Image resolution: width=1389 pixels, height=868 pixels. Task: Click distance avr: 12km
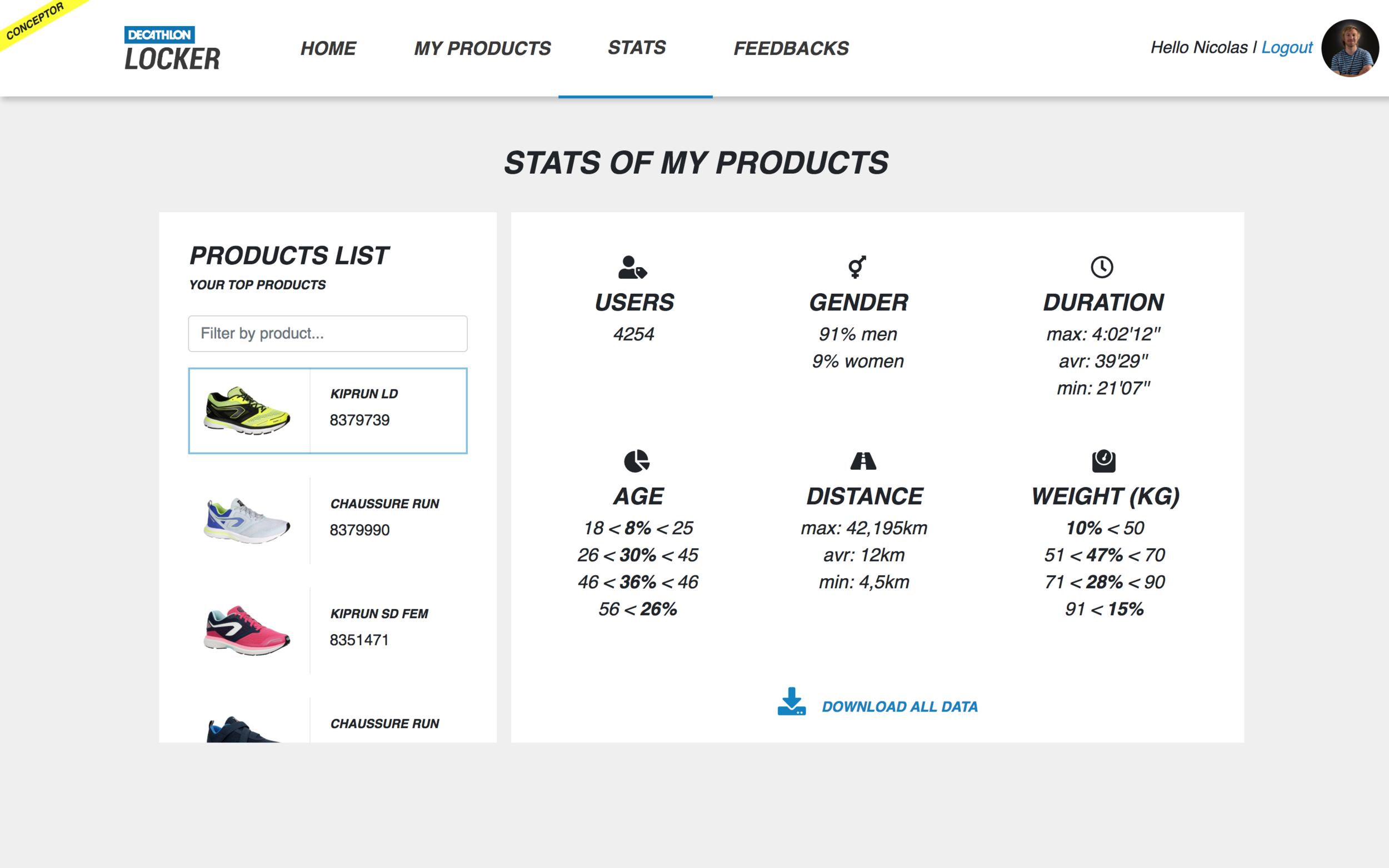(864, 555)
